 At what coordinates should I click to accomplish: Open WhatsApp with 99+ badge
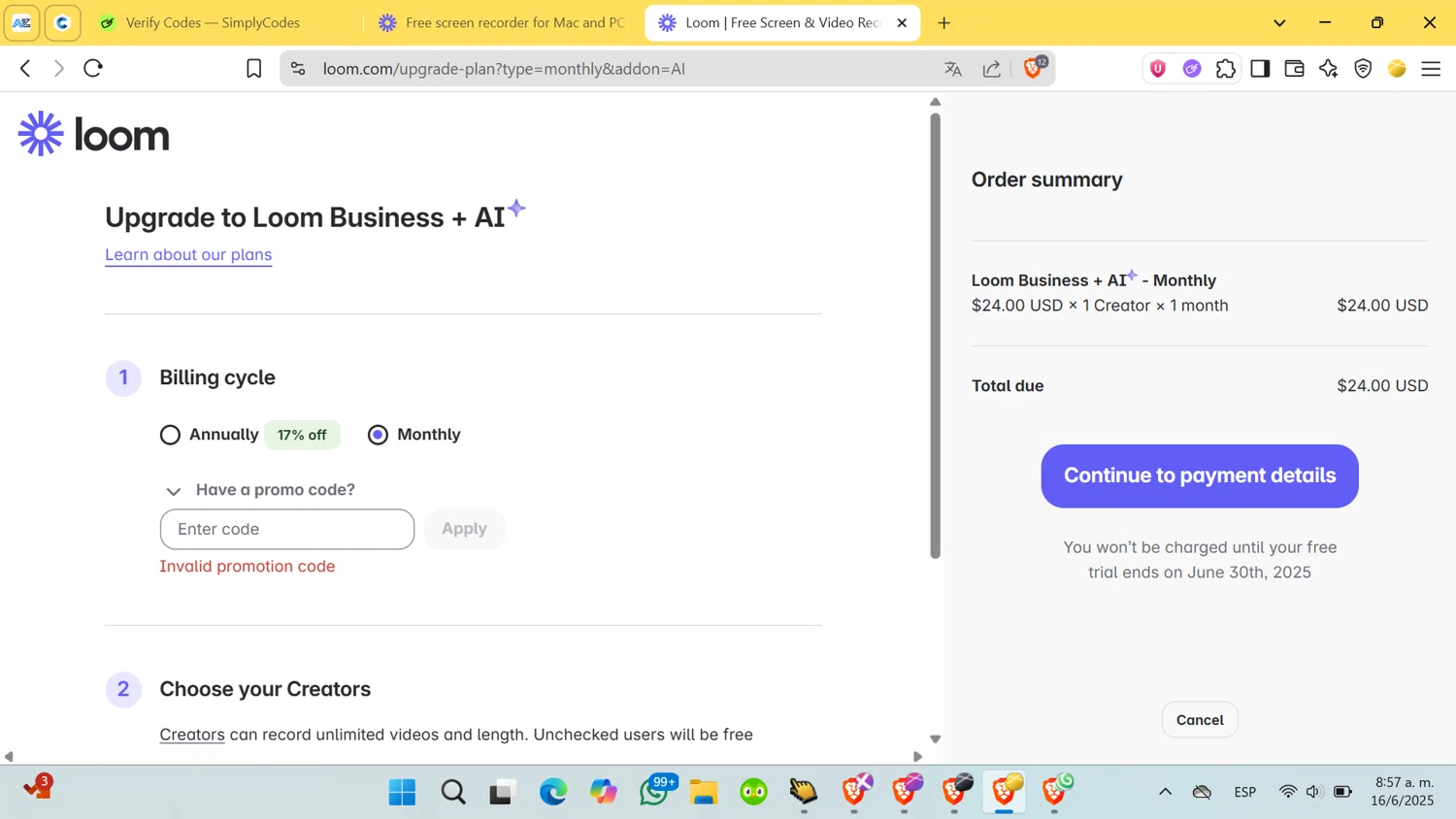click(x=656, y=790)
